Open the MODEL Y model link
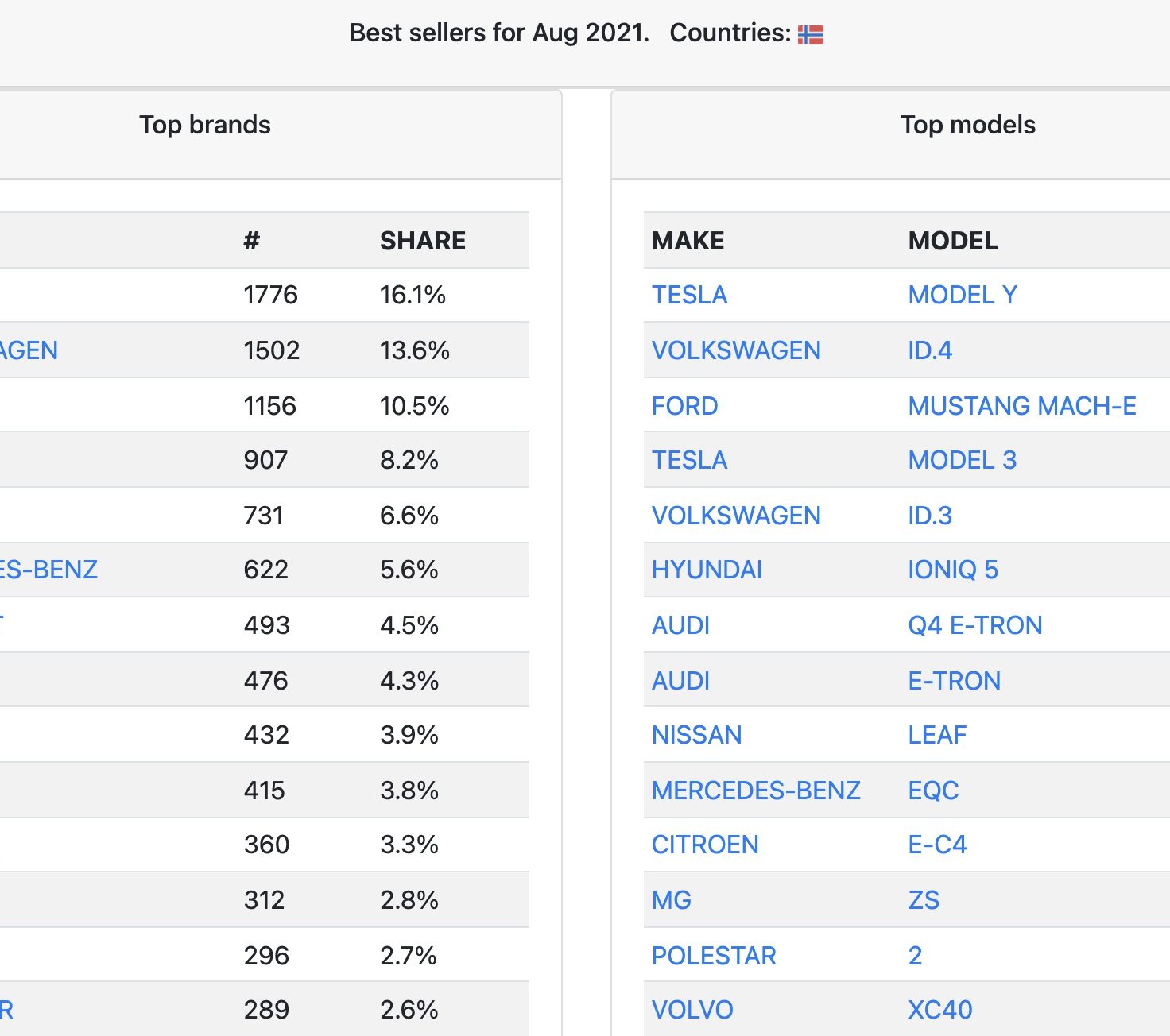 (x=963, y=295)
